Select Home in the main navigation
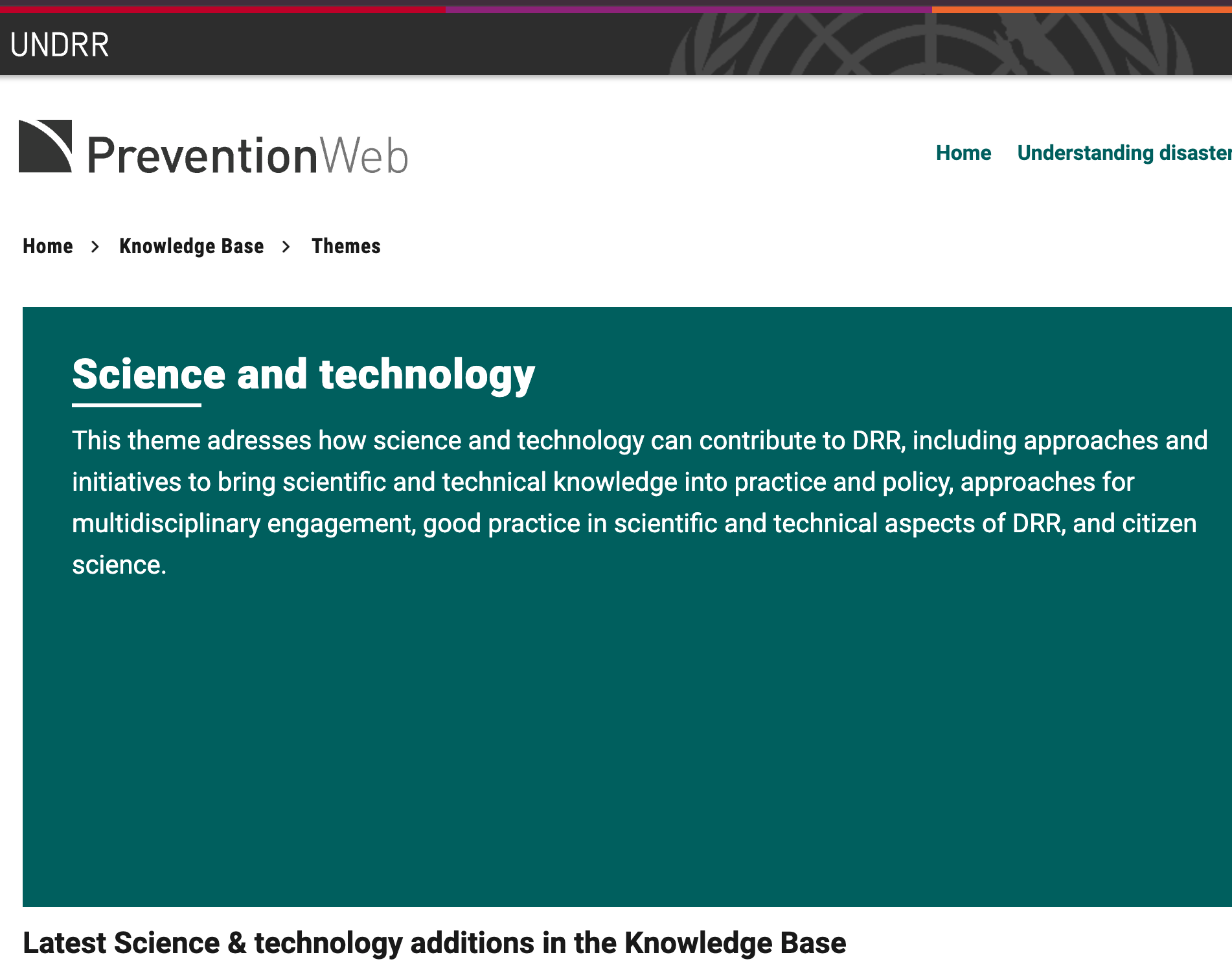 (x=963, y=153)
